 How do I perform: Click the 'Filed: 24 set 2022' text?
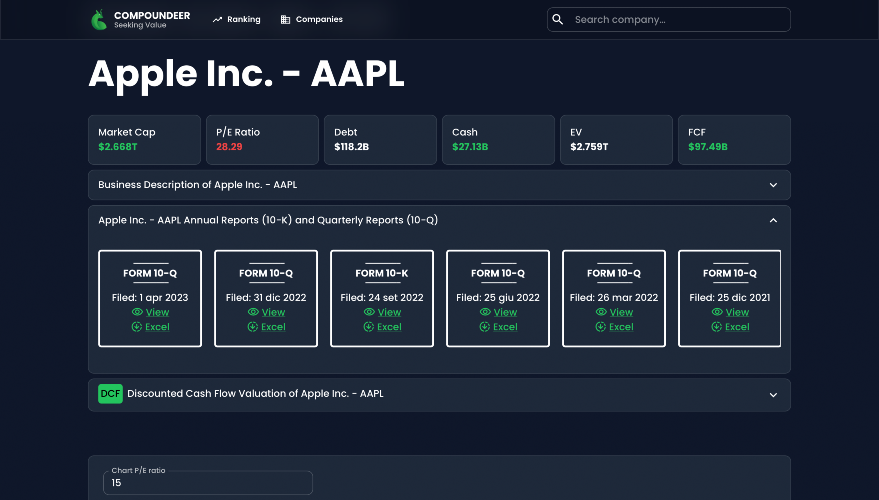coord(382,298)
